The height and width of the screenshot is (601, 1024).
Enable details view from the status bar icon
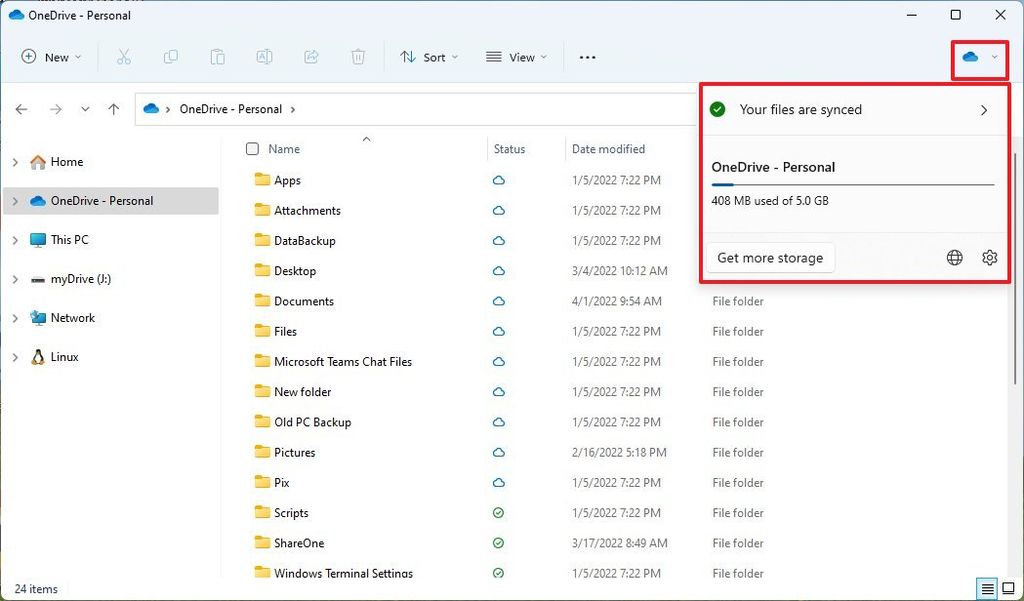click(x=986, y=589)
